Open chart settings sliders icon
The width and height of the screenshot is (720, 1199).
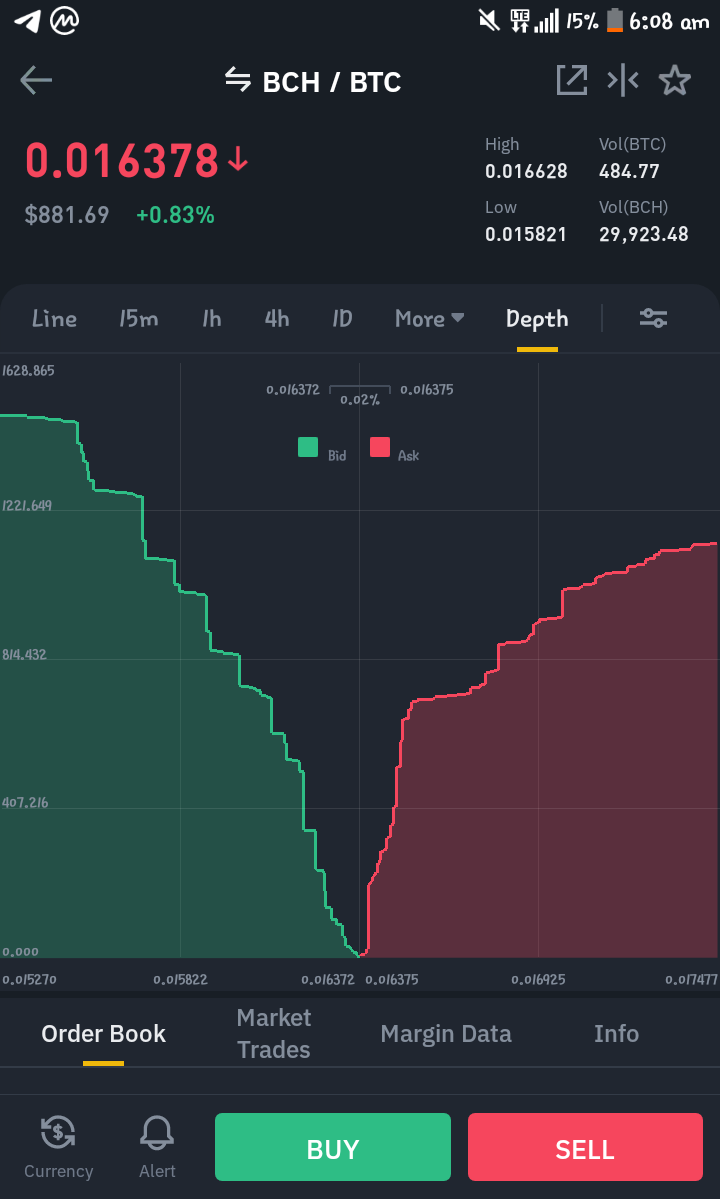654,318
